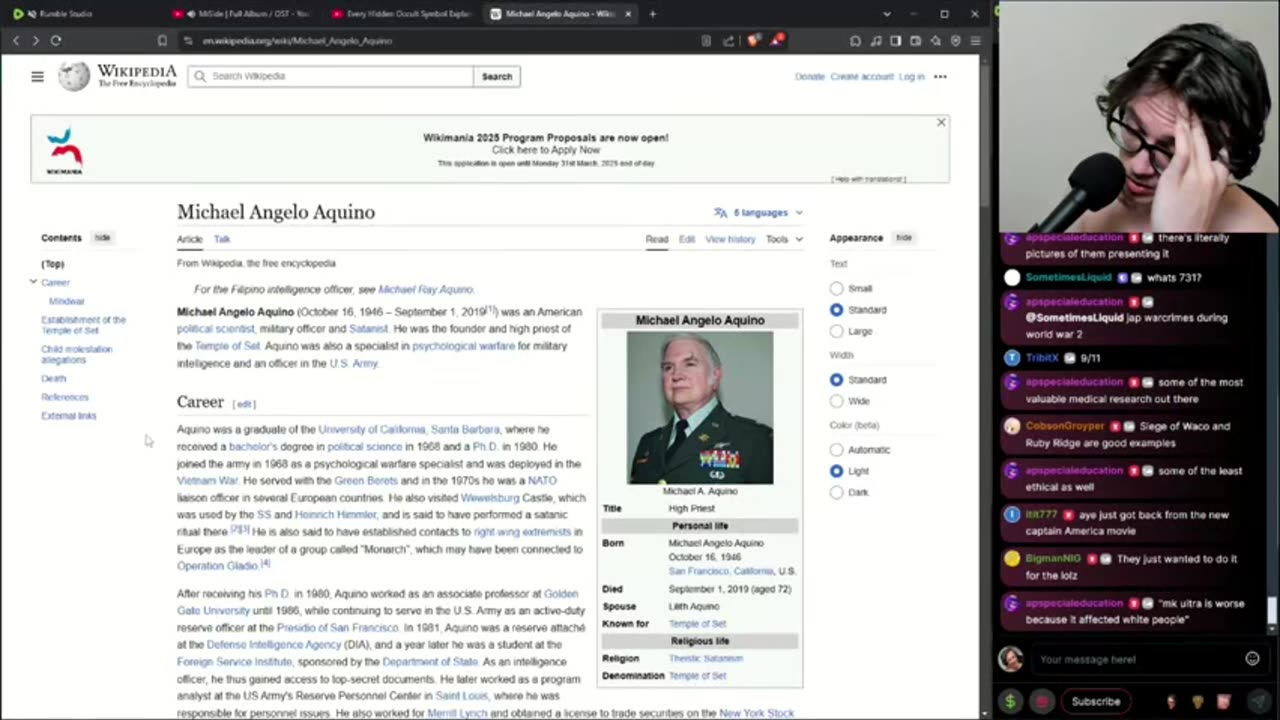1280x720 pixels.
Task: Click the face emote in chat bar
Action: 1171,701
